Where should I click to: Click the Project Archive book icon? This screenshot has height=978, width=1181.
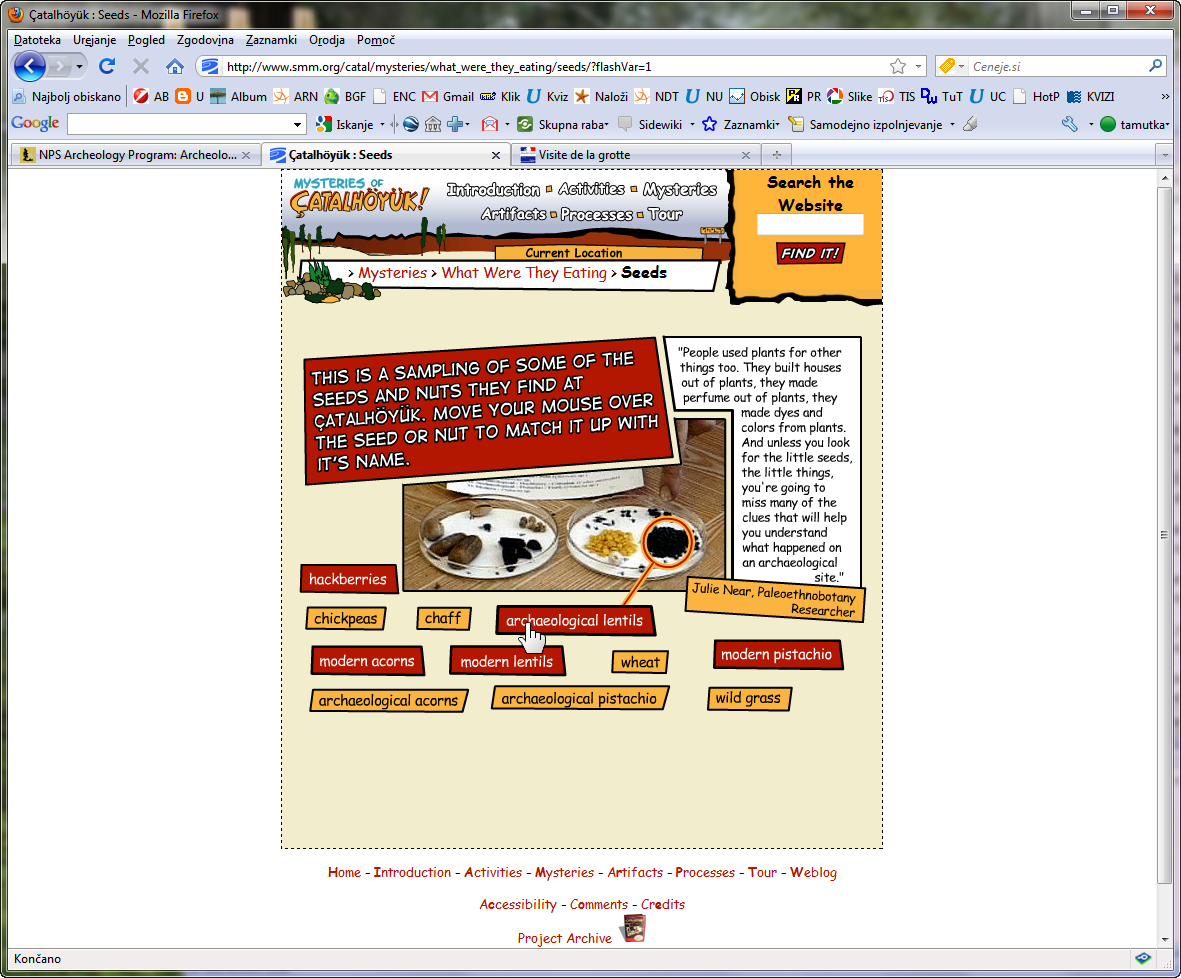point(633,929)
